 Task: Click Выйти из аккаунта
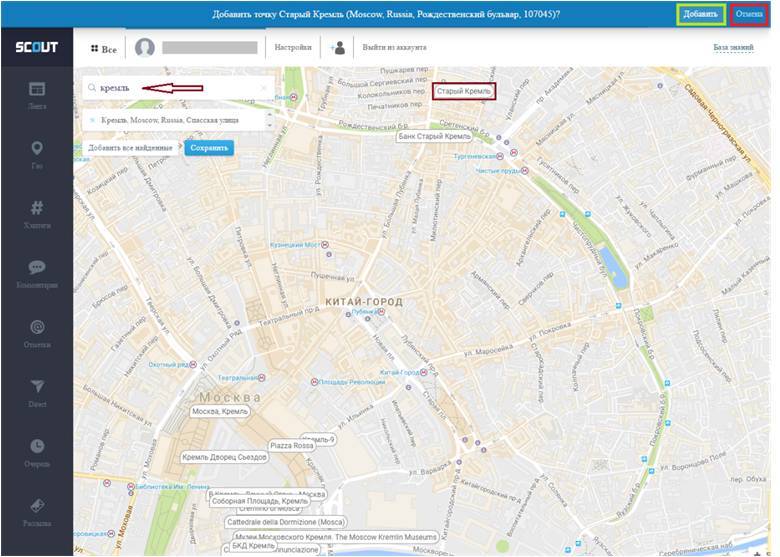click(x=394, y=47)
